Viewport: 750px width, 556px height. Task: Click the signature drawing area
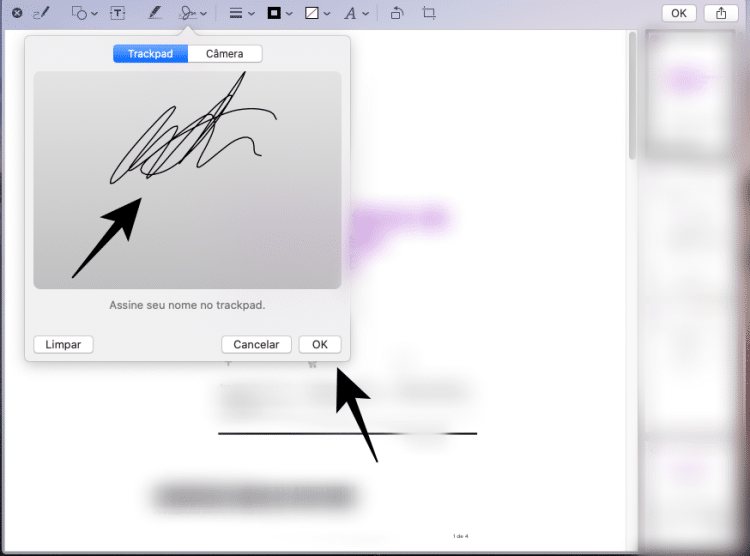click(187, 180)
